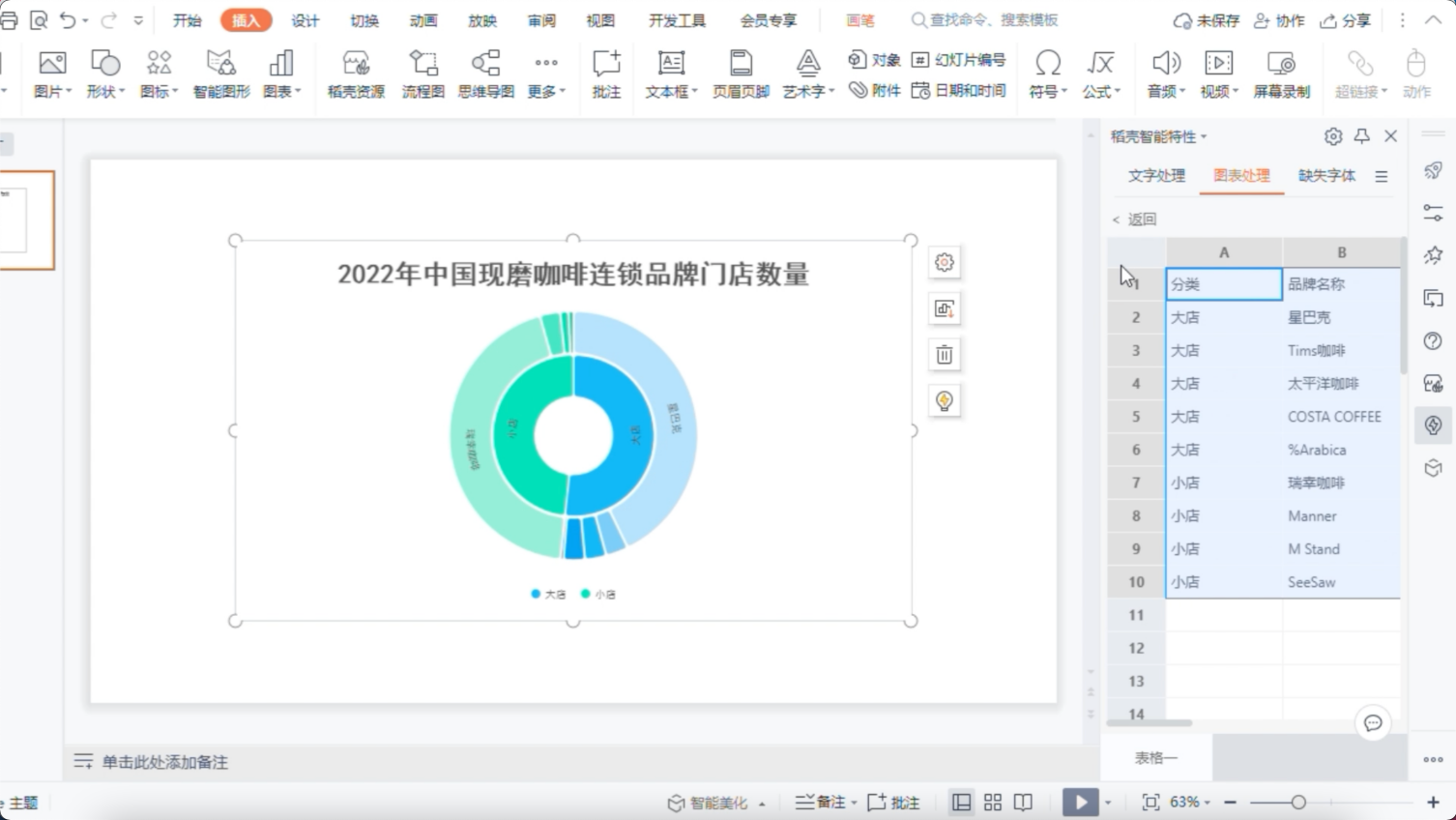Screen dimensions: 1456x820
Task: Insert 幻灯片编号 slide number
Action: [x=958, y=60]
